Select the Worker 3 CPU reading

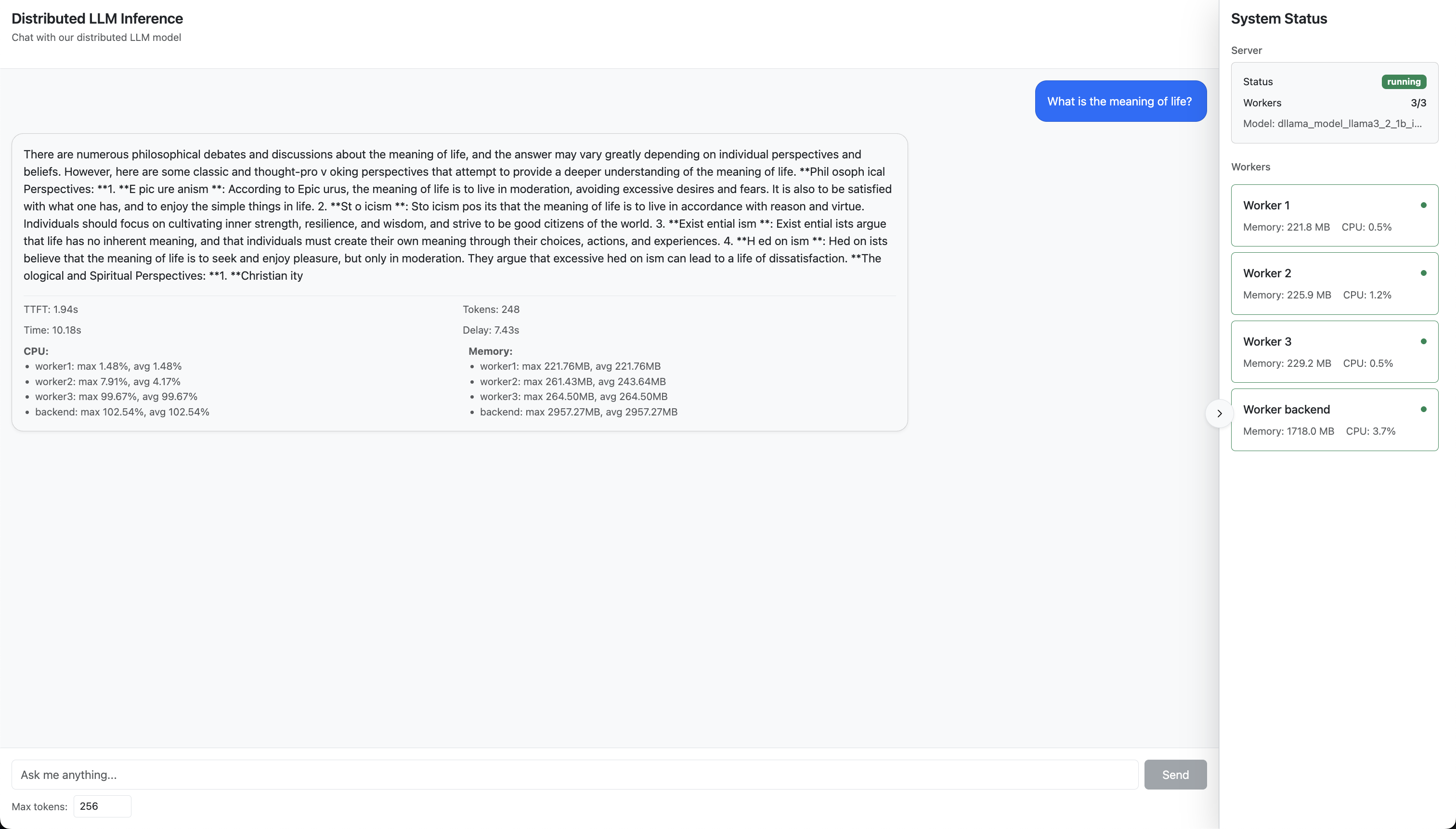[x=1368, y=363]
